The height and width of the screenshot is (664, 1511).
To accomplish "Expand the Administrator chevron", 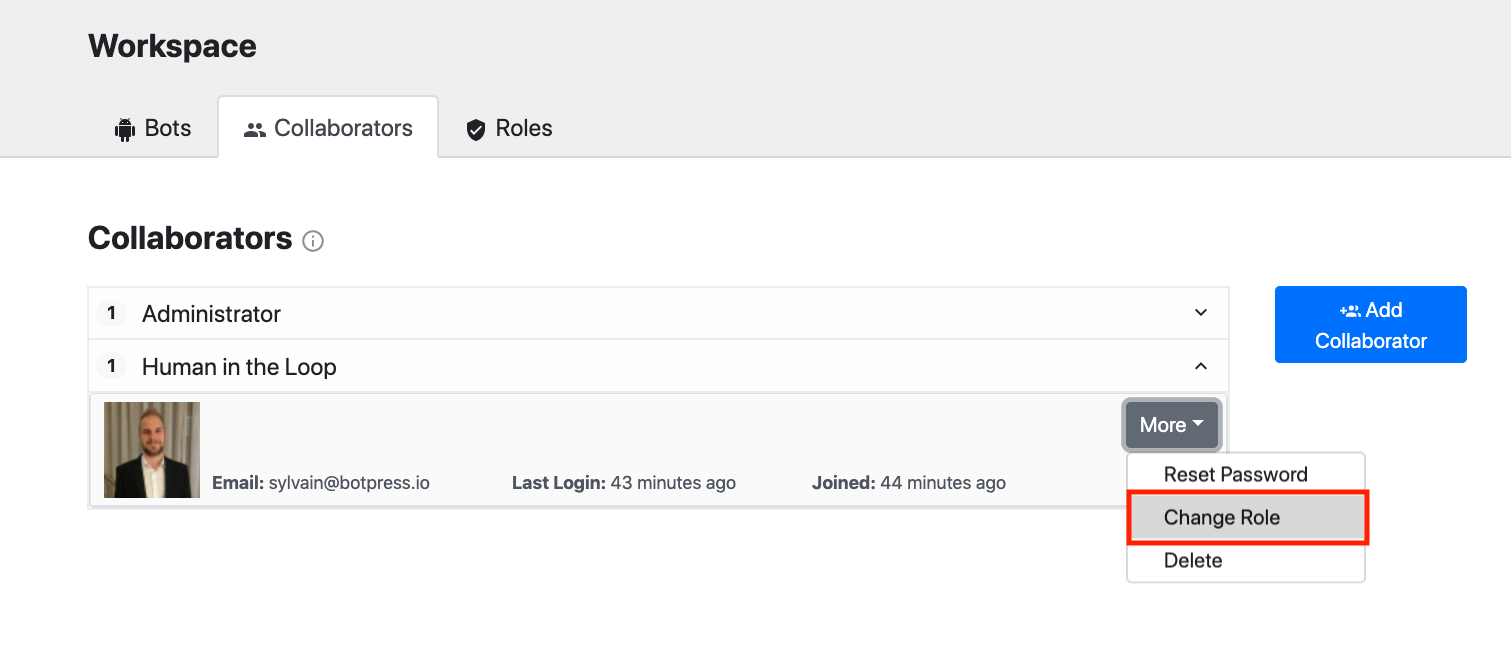I will [1201, 313].
